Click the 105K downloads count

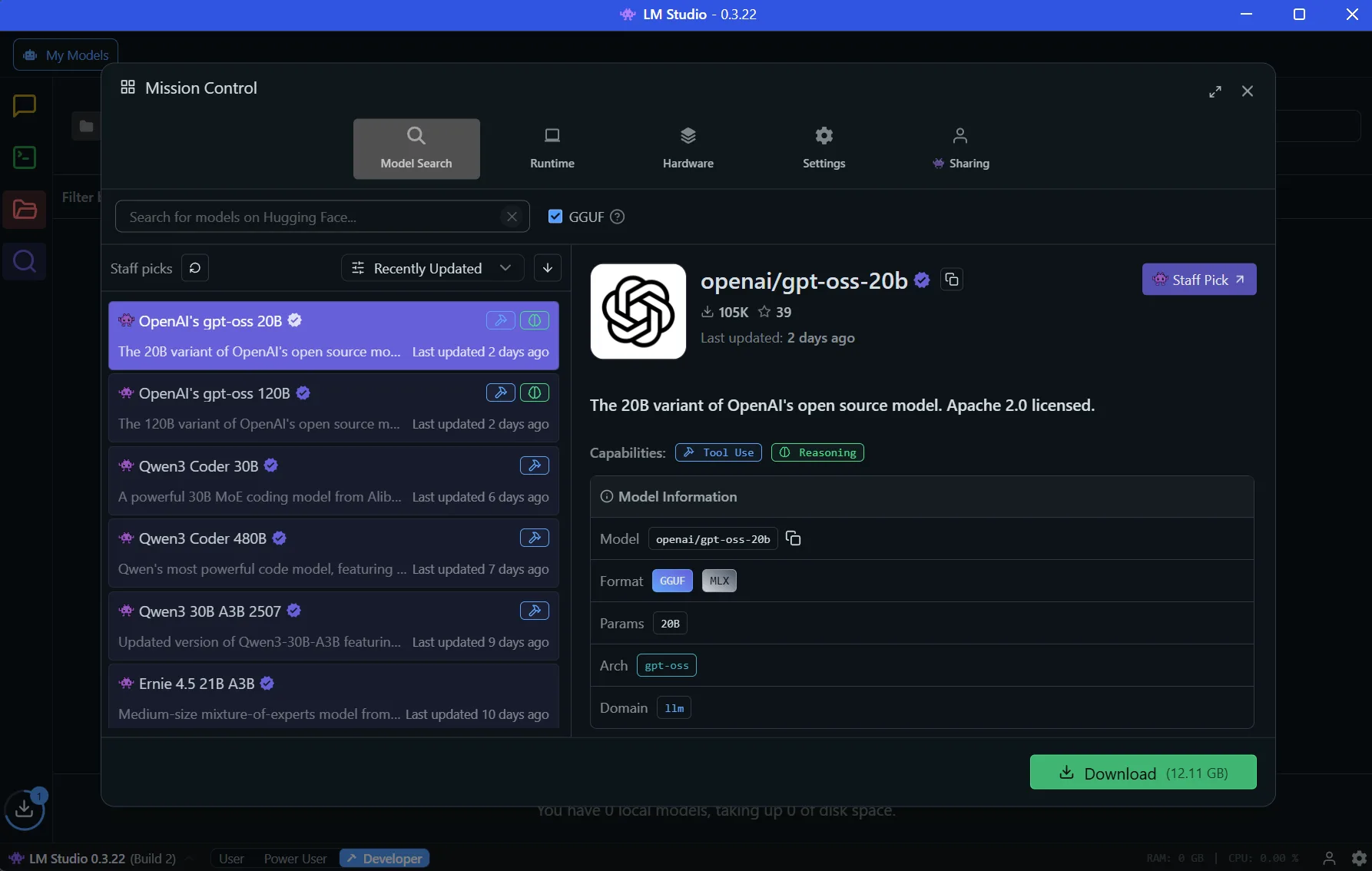click(724, 312)
